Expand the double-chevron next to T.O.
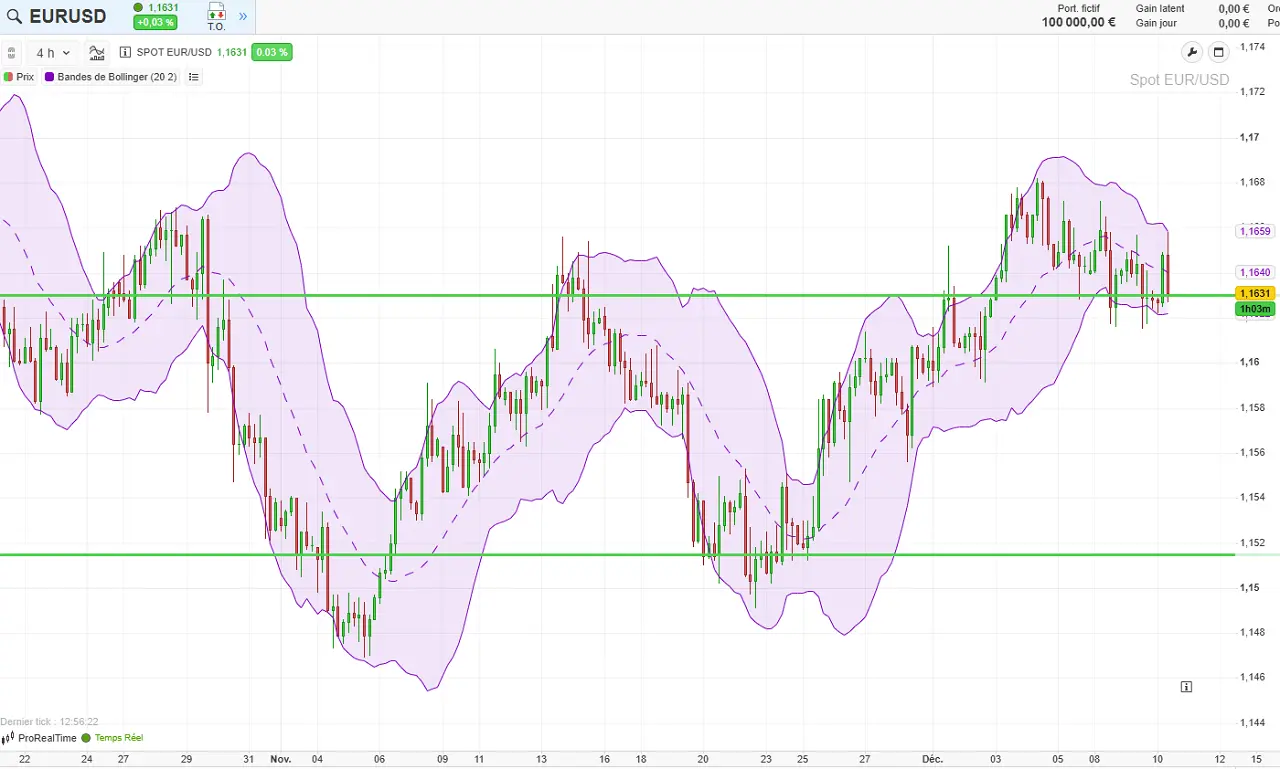The width and height of the screenshot is (1280, 769). (x=243, y=16)
